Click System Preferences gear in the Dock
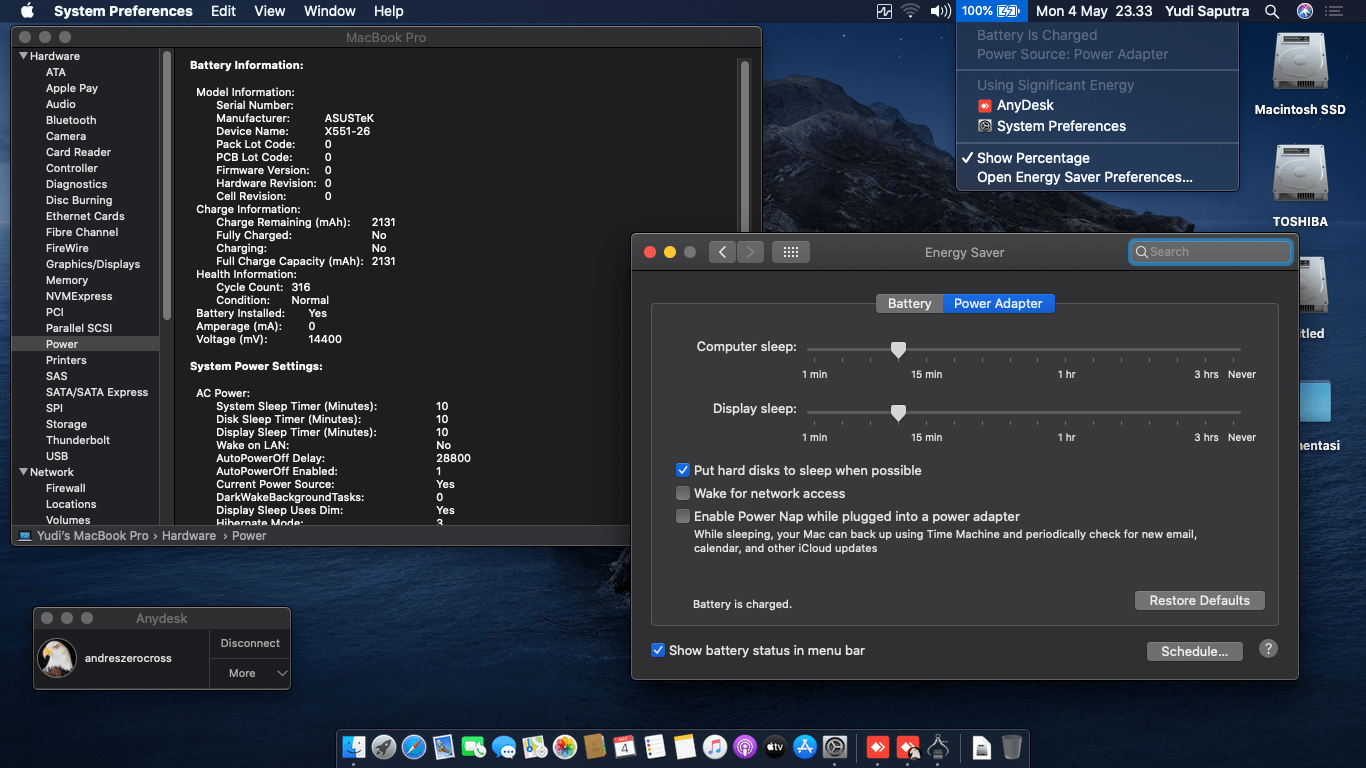1366x768 pixels. pyautogui.click(x=836, y=747)
